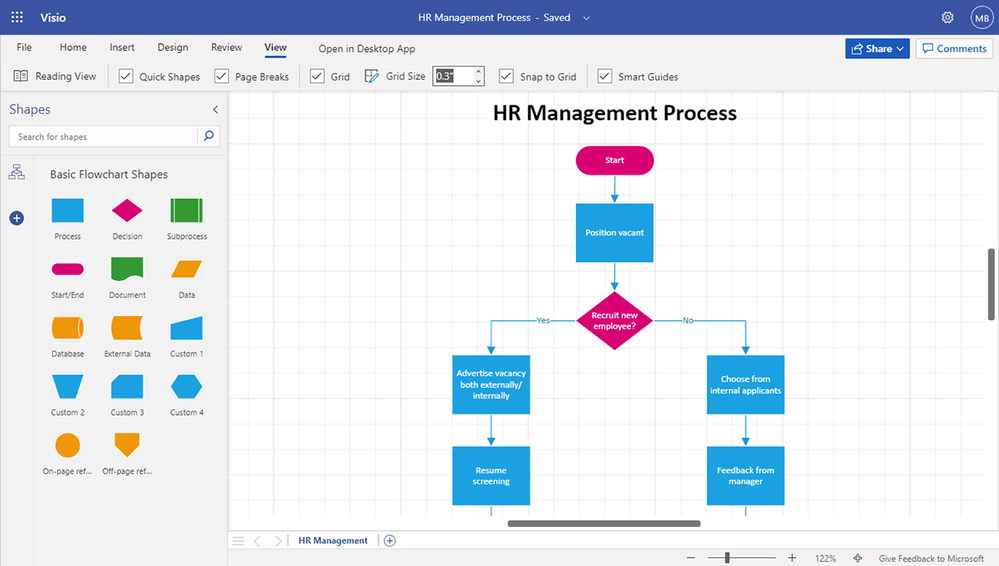Open the app launcher waffle icon
The image size is (999, 566).
click(x=17, y=17)
